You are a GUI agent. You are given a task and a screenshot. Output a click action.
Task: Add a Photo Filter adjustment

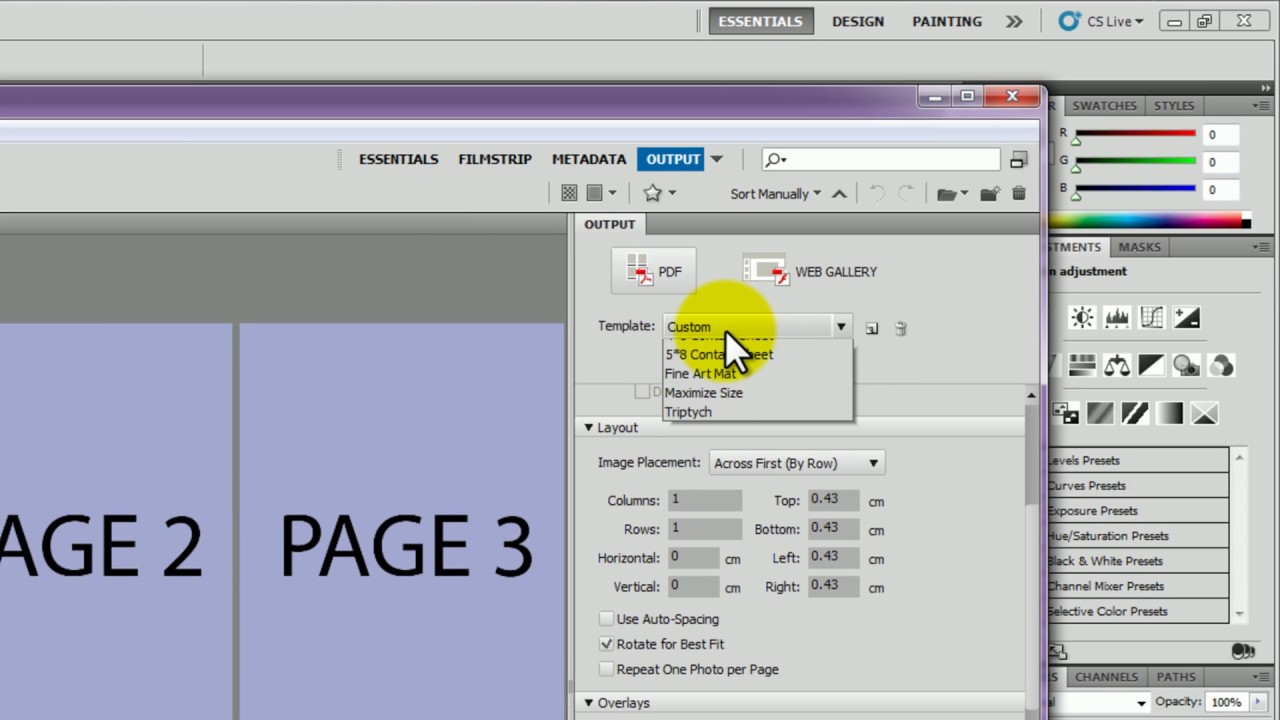(1187, 365)
